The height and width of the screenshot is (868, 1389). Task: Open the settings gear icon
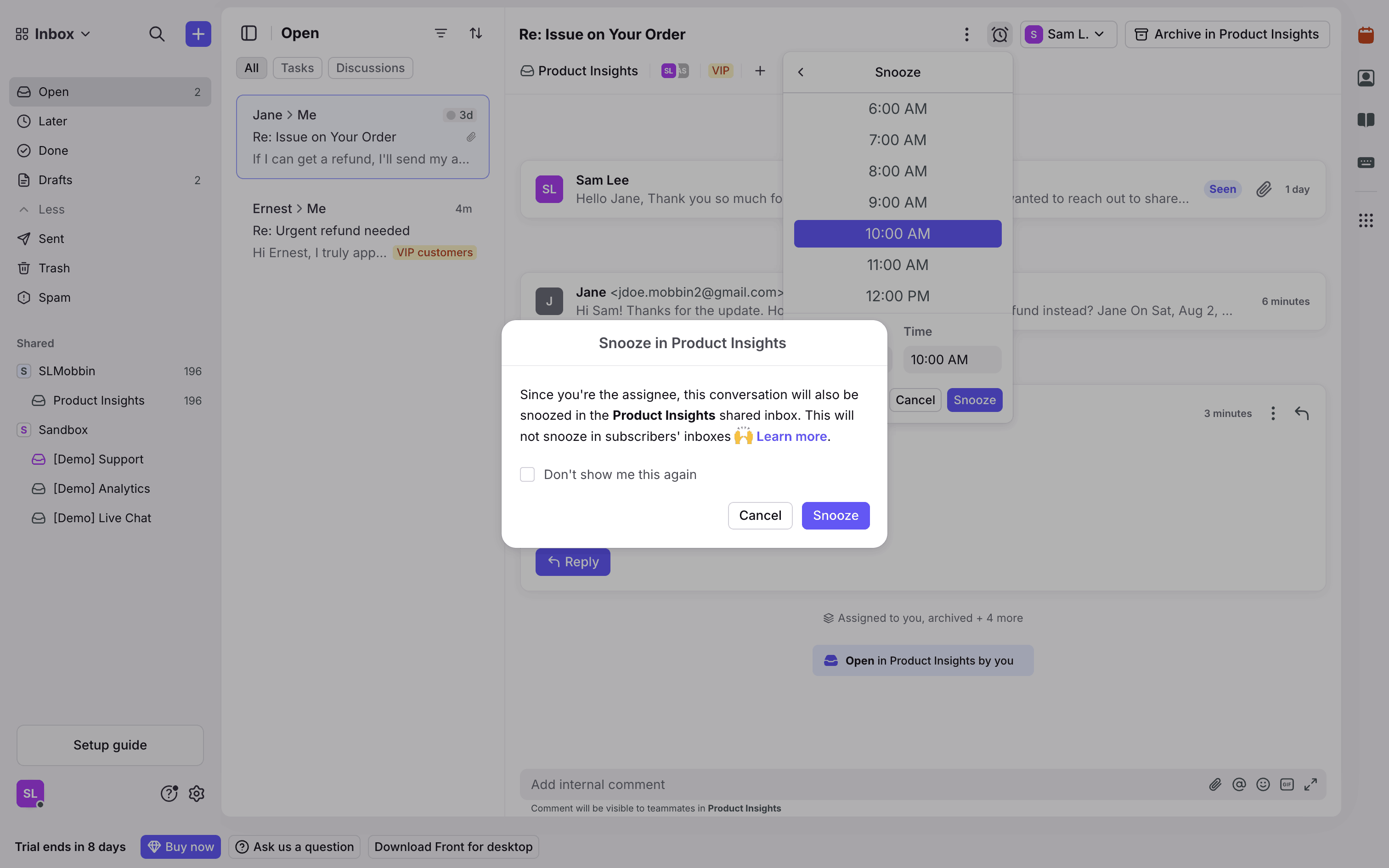[x=196, y=794]
